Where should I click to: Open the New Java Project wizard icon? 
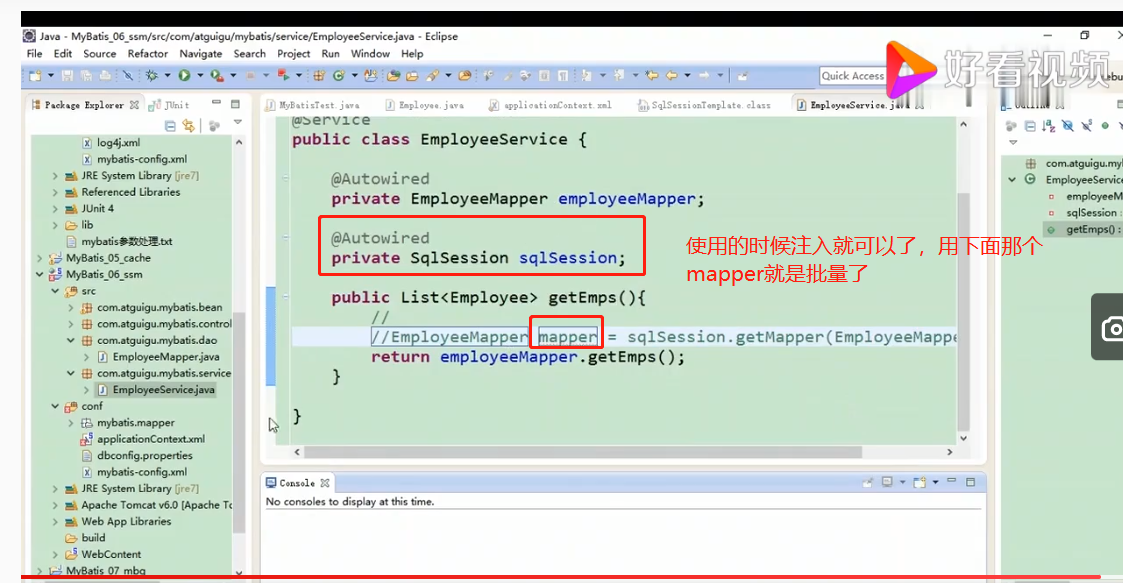pyautogui.click(x=320, y=75)
